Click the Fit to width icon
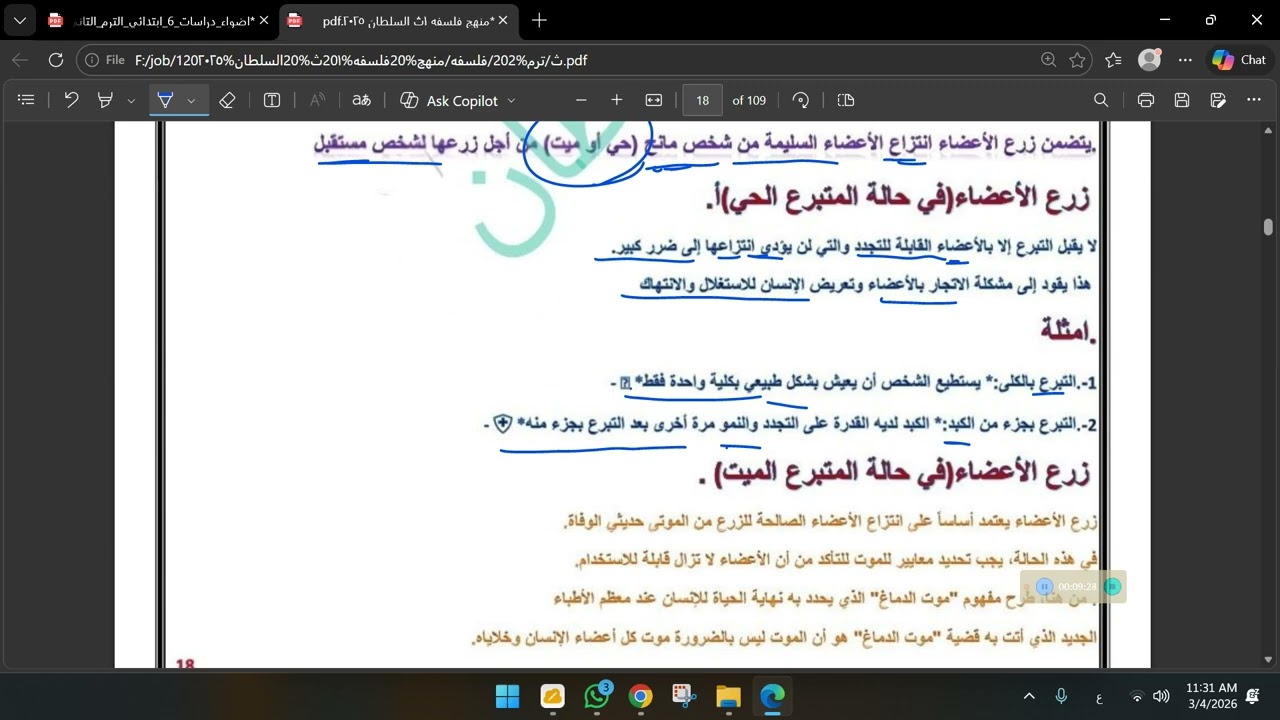The height and width of the screenshot is (720, 1280). click(654, 100)
